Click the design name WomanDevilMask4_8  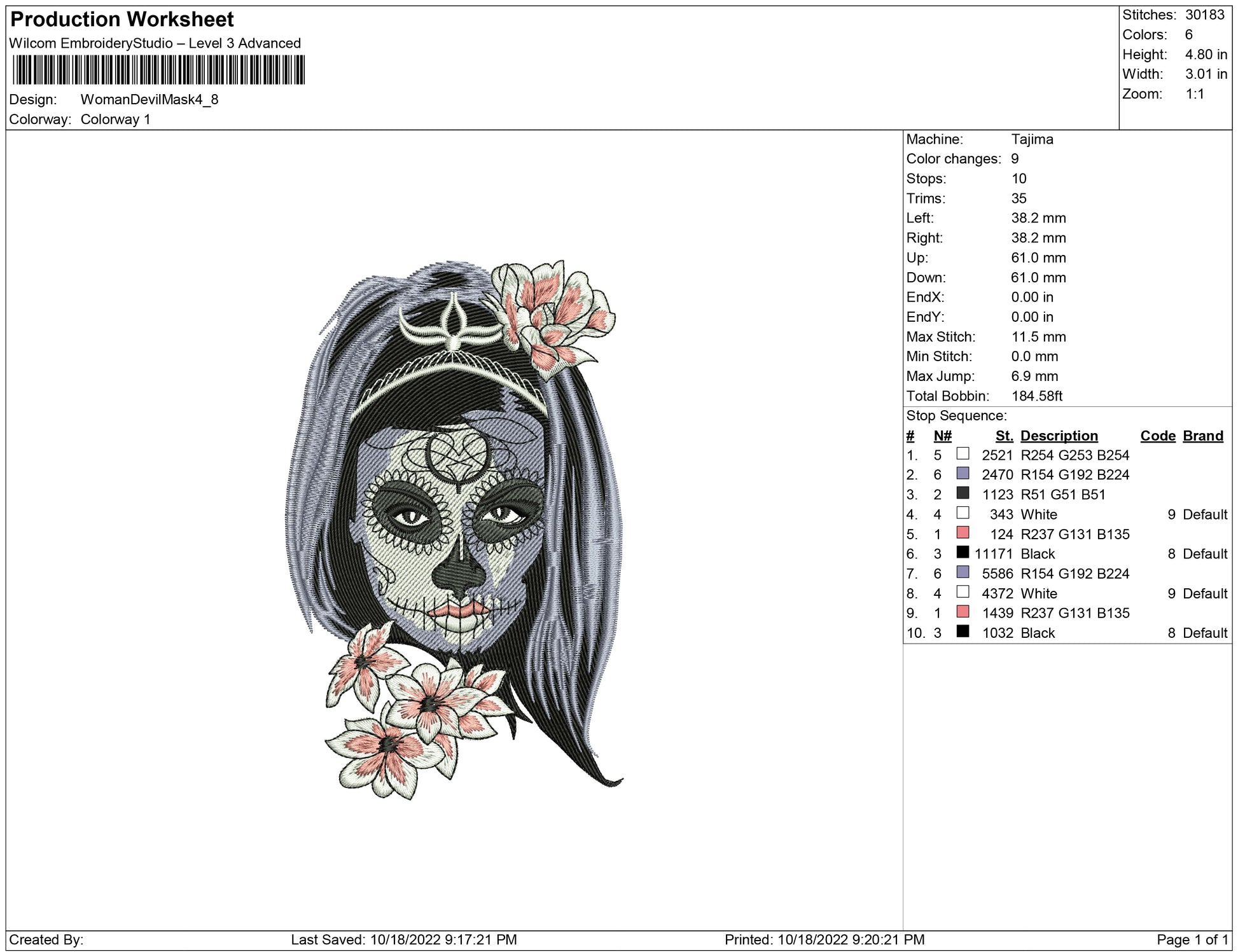tap(150, 99)
